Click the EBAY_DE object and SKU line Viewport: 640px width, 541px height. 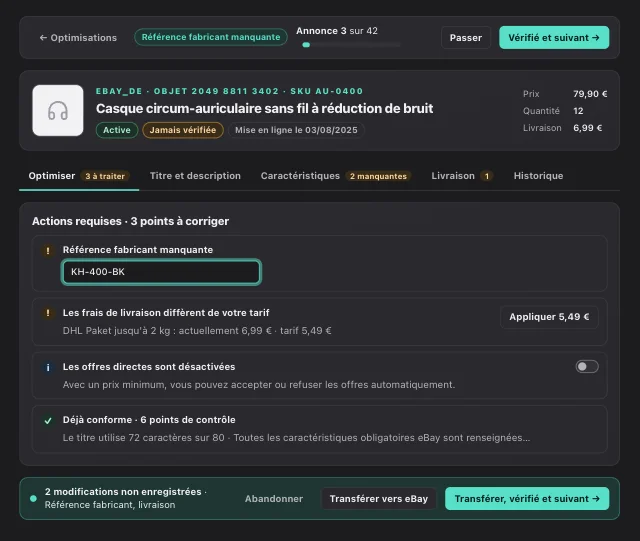pyautogui.click(x=229, y=91)
